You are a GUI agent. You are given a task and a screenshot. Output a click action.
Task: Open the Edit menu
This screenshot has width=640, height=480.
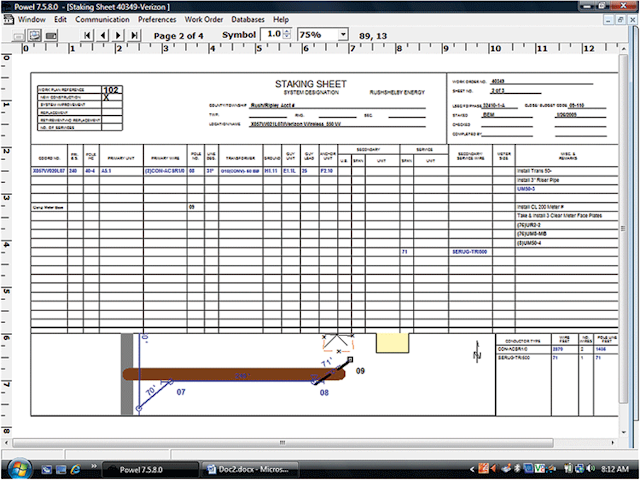60,19
